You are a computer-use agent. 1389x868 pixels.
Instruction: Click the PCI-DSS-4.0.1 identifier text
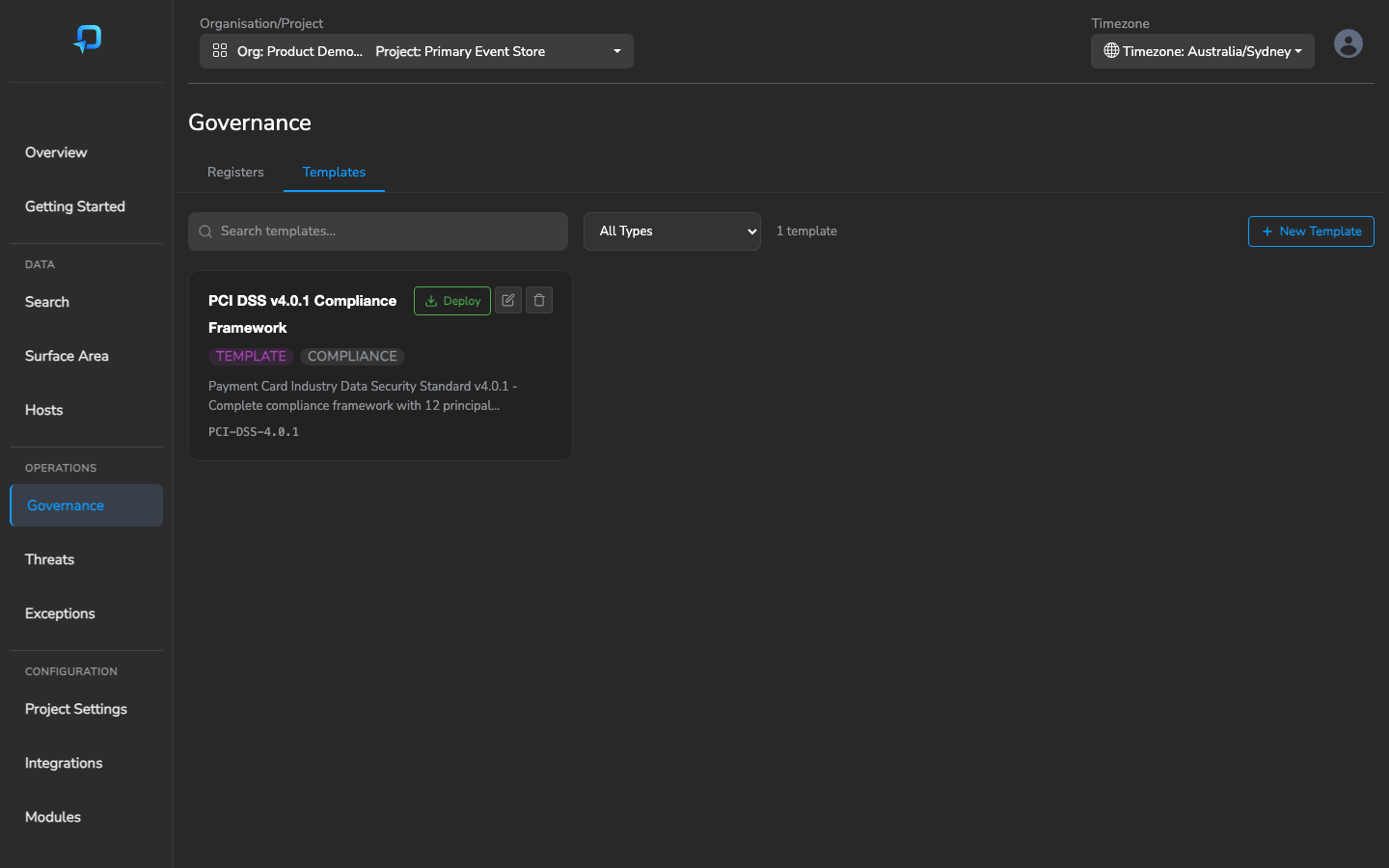pos(254,432)
